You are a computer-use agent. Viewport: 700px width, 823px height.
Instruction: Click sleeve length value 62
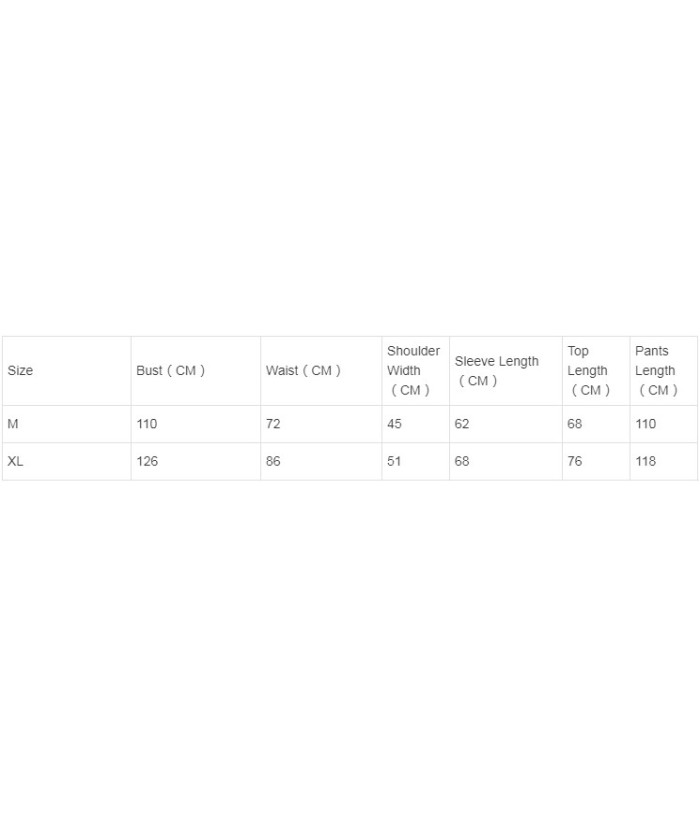pyautogui.click(x=462, y=424)
